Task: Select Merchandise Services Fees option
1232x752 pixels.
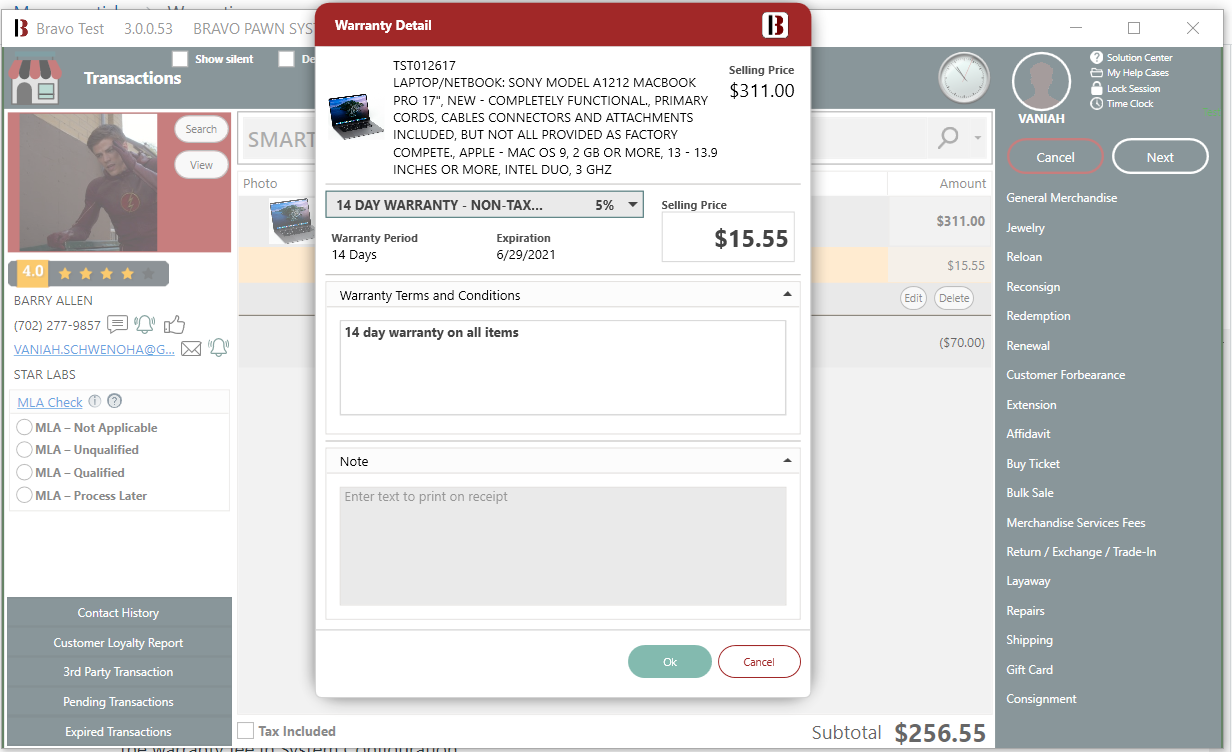Action: pyautogui.click(x=1076, y=523)
